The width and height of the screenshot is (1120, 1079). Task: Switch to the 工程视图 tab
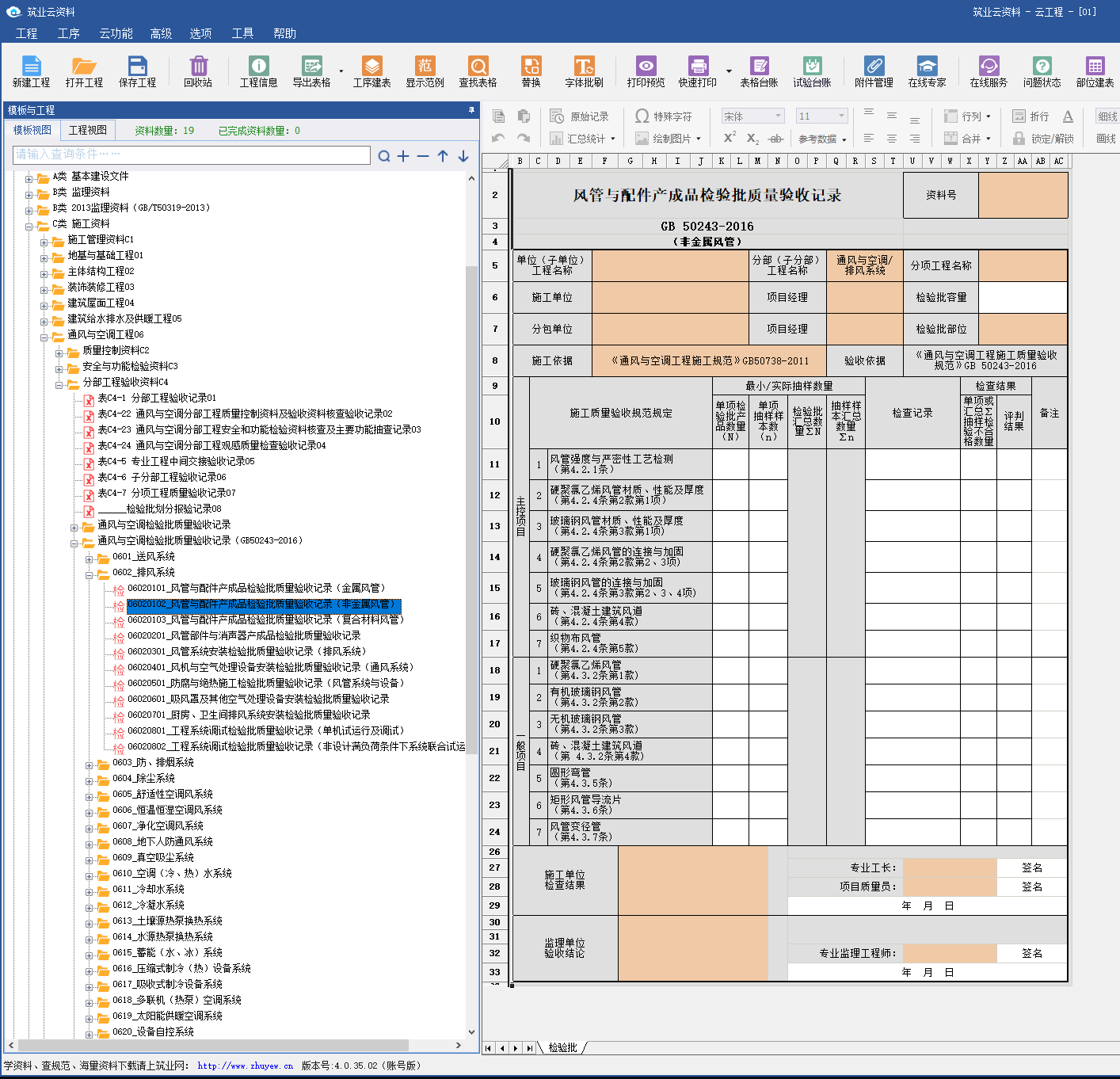(88, 130)
